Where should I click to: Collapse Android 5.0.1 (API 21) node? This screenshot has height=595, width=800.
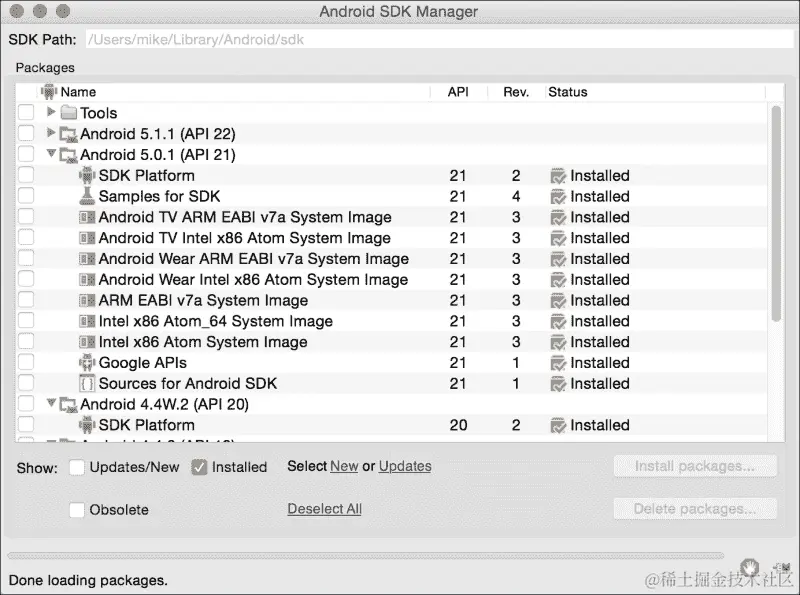click(x=51, y=154)
